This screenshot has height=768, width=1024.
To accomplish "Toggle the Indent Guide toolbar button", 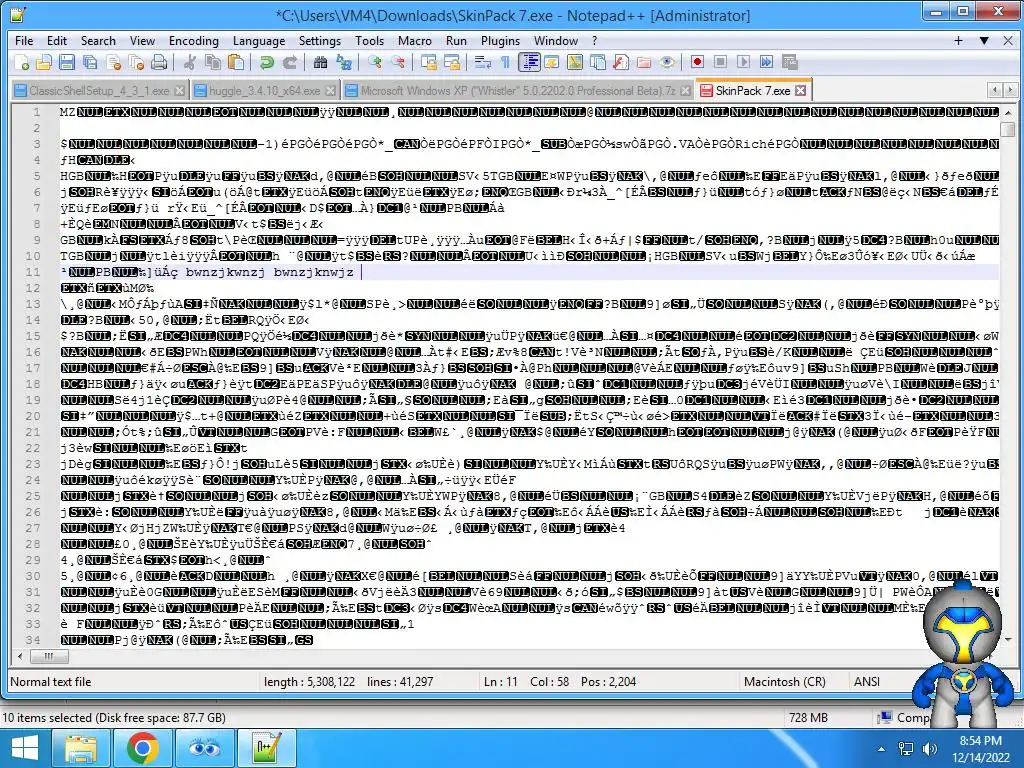I will click(x=529, y=62).
